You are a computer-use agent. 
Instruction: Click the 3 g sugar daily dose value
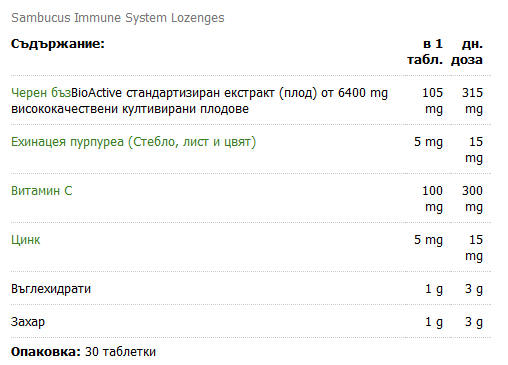tap(474, 322)
